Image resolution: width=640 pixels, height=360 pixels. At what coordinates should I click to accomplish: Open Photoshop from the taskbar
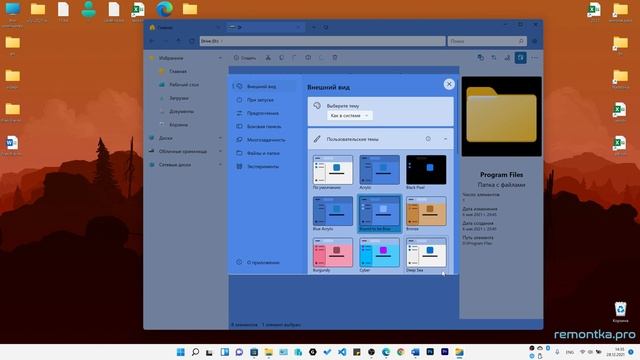430,352
